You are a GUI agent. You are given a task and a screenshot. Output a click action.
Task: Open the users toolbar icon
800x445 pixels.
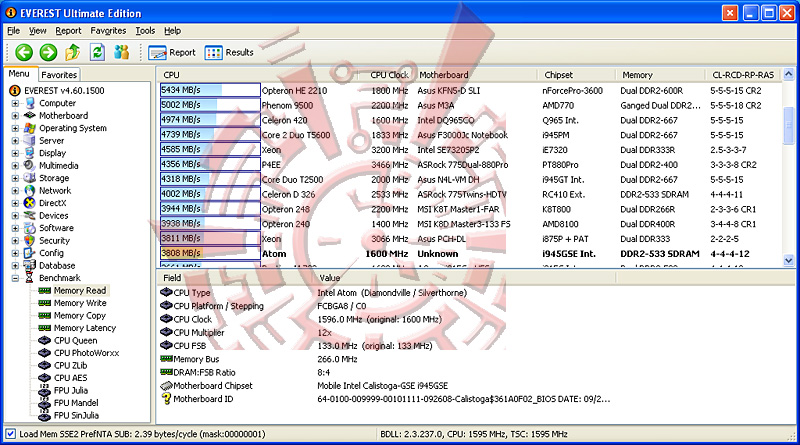(x=121, y=52)
